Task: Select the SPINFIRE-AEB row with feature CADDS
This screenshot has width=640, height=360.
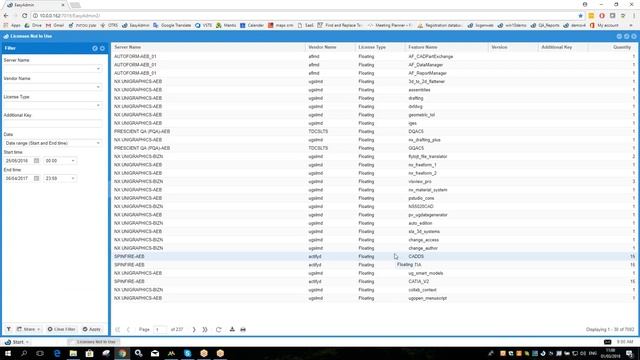Action: (374, 256)
